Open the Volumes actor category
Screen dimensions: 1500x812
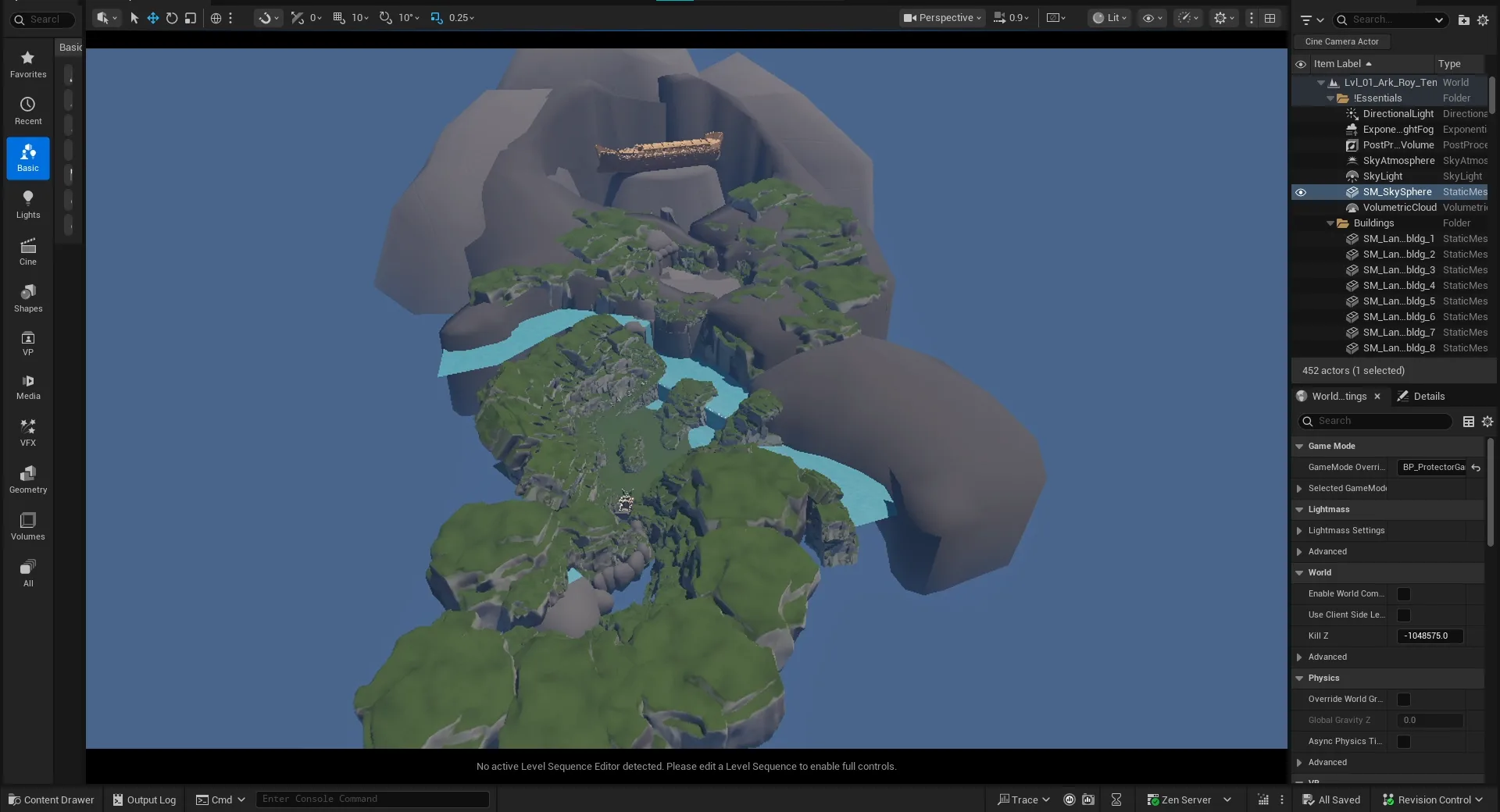click(x=28, y=527)
